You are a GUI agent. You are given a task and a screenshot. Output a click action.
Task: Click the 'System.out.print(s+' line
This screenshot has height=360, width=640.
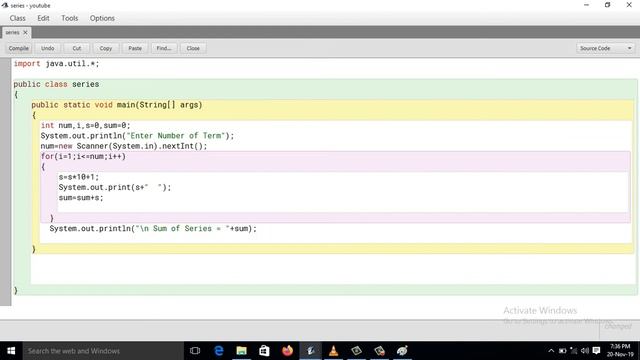tap(115, 187)
